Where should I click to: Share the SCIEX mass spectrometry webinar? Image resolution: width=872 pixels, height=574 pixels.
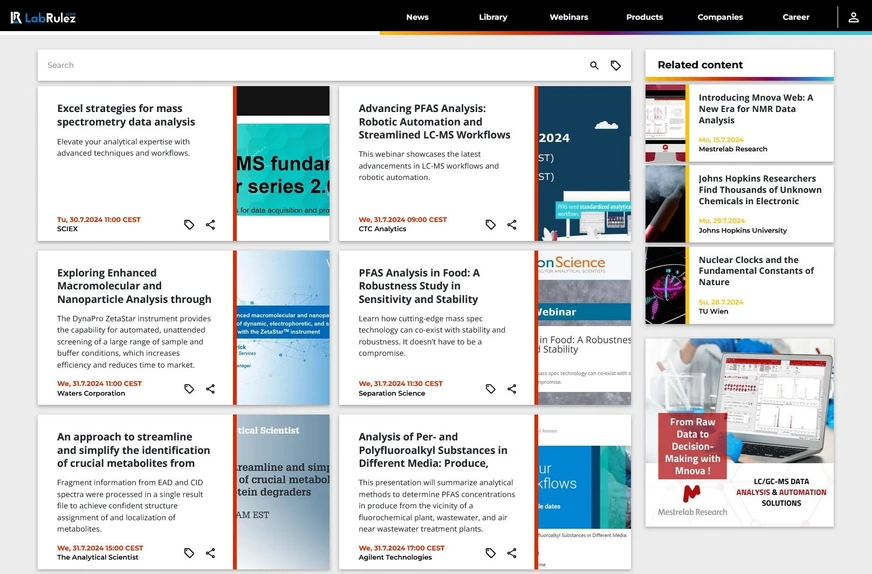coord(210,225)
